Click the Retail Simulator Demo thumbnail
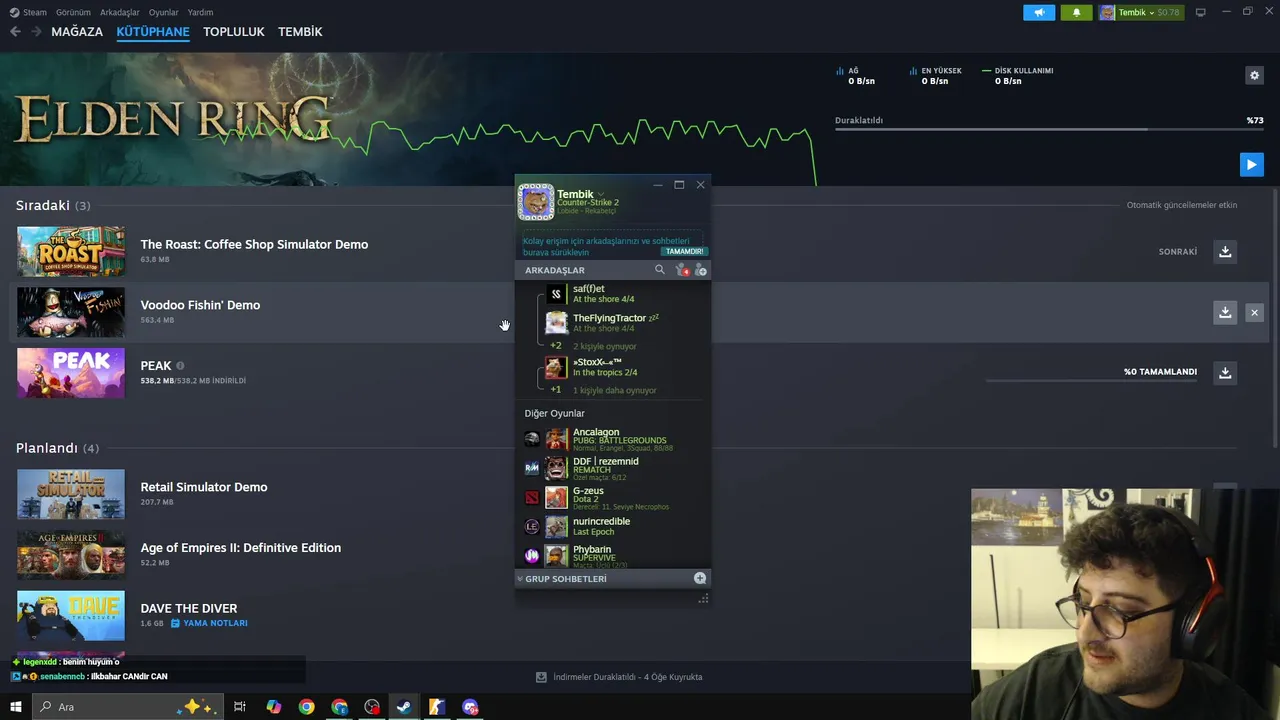 point(71,494)
